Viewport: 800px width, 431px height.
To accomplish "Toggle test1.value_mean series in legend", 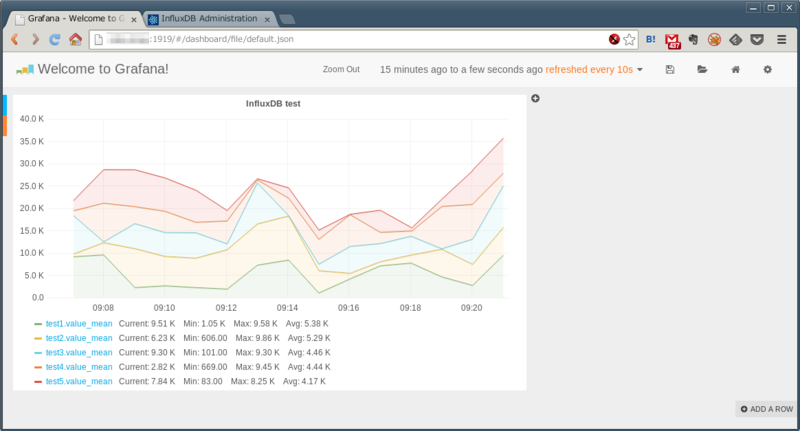I will (79, 324).
